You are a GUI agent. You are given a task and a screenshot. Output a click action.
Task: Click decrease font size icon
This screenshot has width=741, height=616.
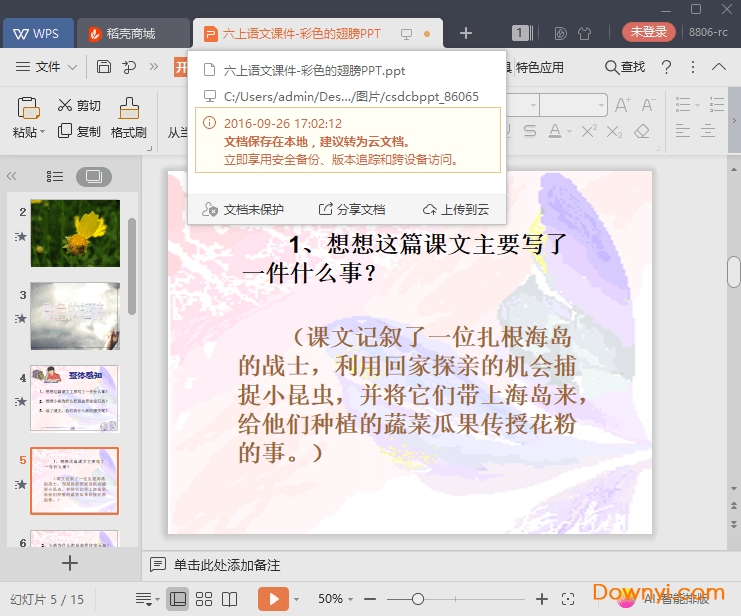(x=648, y=105)
